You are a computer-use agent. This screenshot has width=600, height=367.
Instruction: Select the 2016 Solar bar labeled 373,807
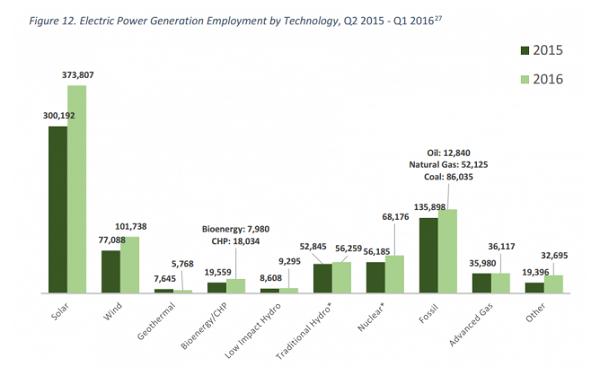[x=77, y=189]
